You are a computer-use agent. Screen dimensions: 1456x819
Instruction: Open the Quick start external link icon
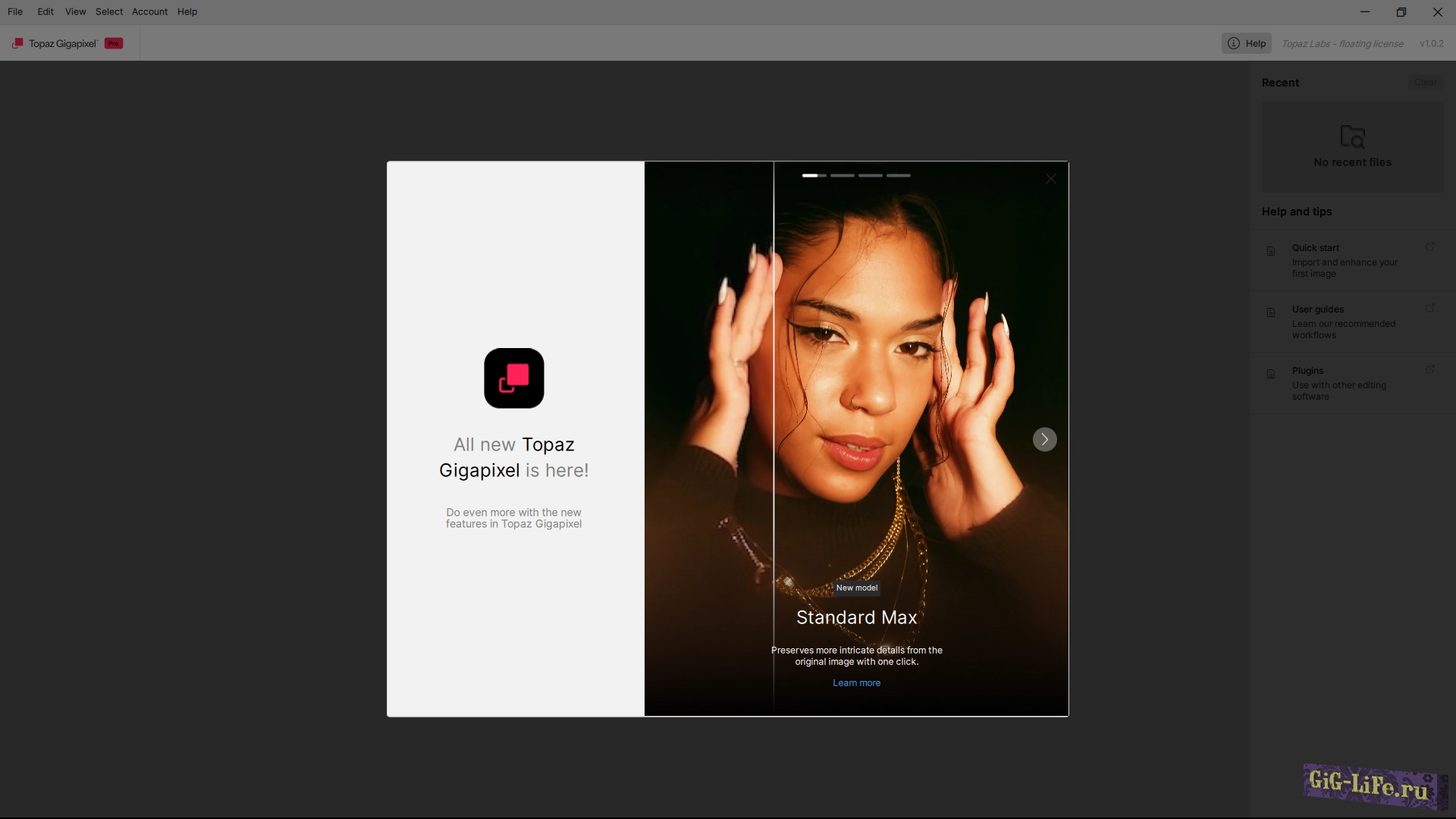click(1429, 247)
